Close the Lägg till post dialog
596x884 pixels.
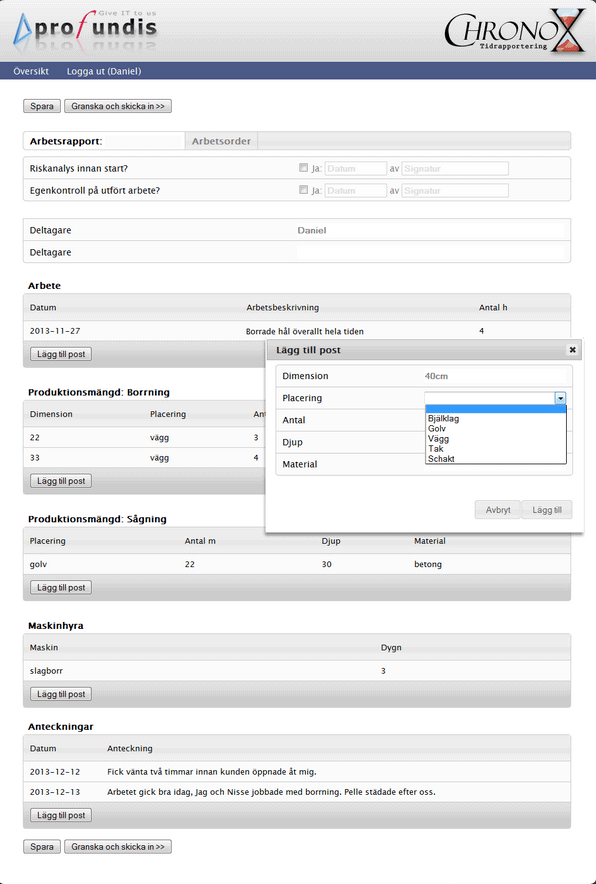572,350
